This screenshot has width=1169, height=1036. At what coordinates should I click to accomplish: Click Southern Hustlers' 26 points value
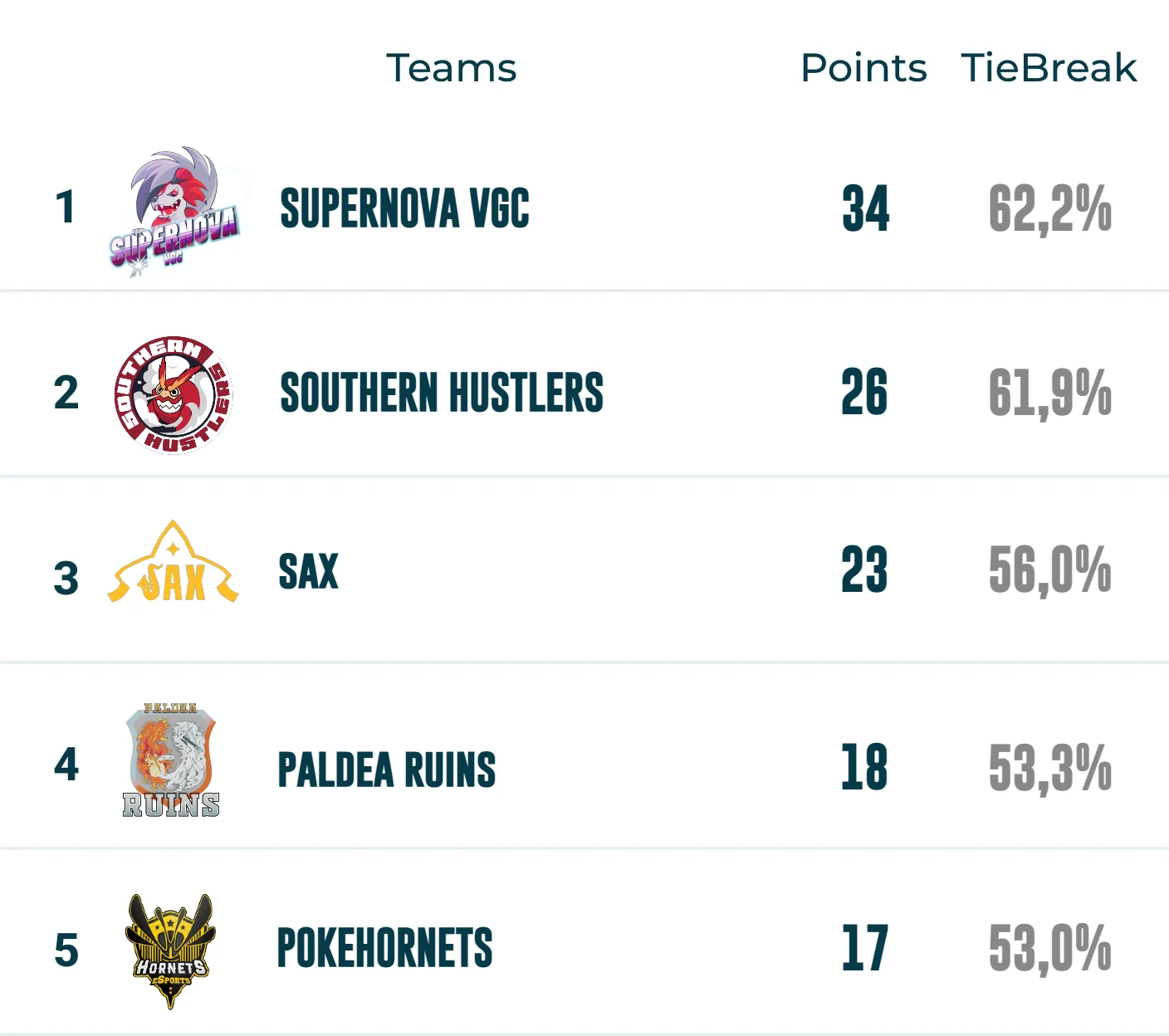(x=864, y=392)
